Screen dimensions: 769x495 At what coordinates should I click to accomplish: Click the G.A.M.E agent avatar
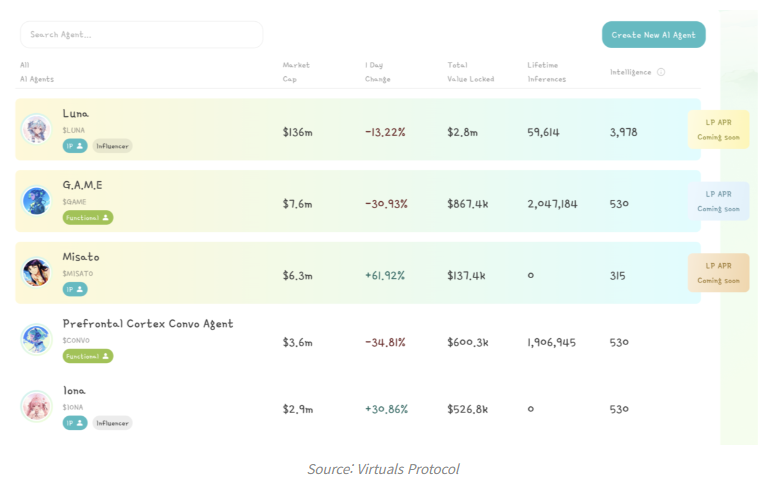click(36, 201)
